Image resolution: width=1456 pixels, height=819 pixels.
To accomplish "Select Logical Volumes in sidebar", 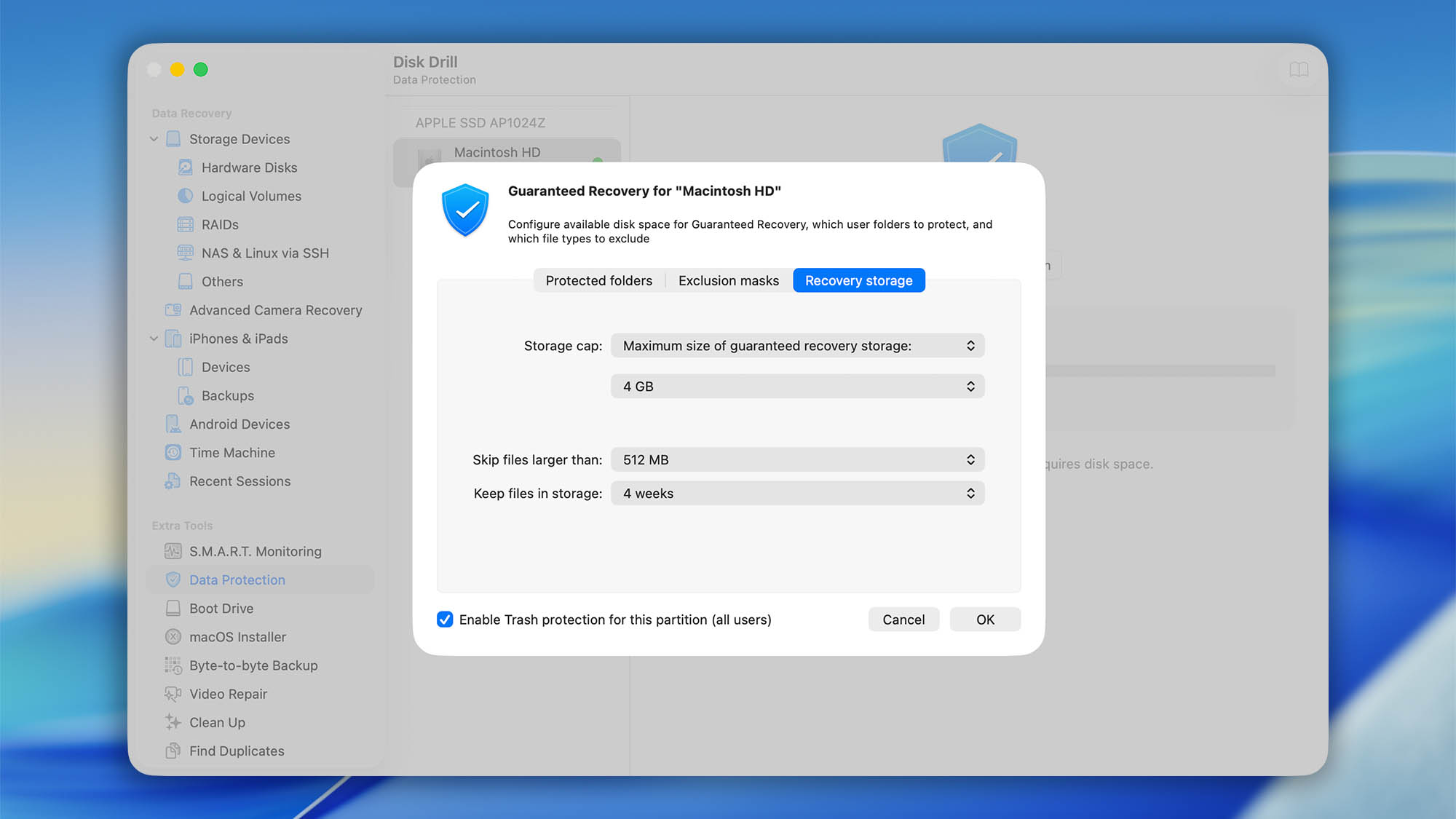I will click(251, 196).
